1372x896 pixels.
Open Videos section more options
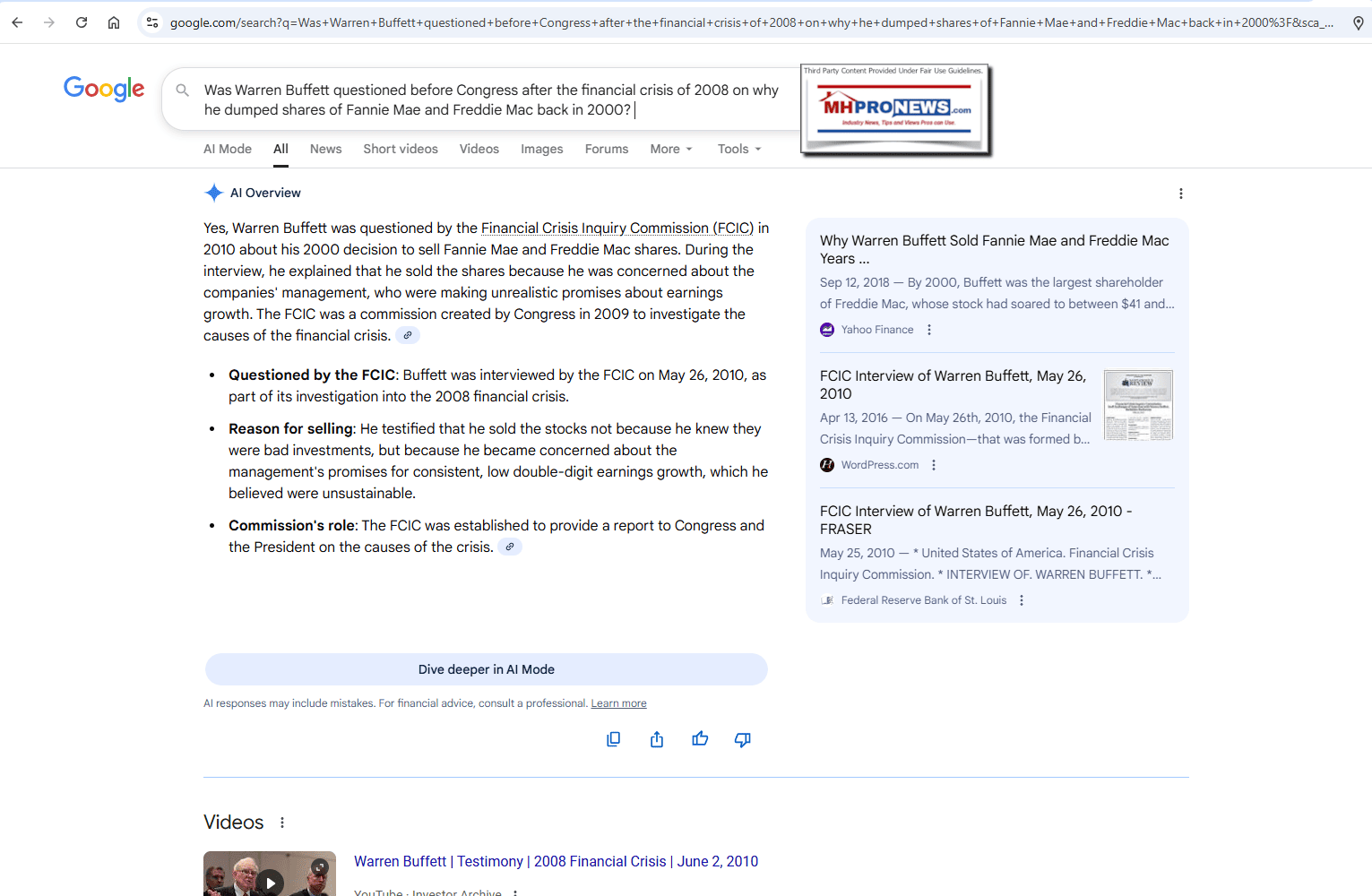[282, 823]
